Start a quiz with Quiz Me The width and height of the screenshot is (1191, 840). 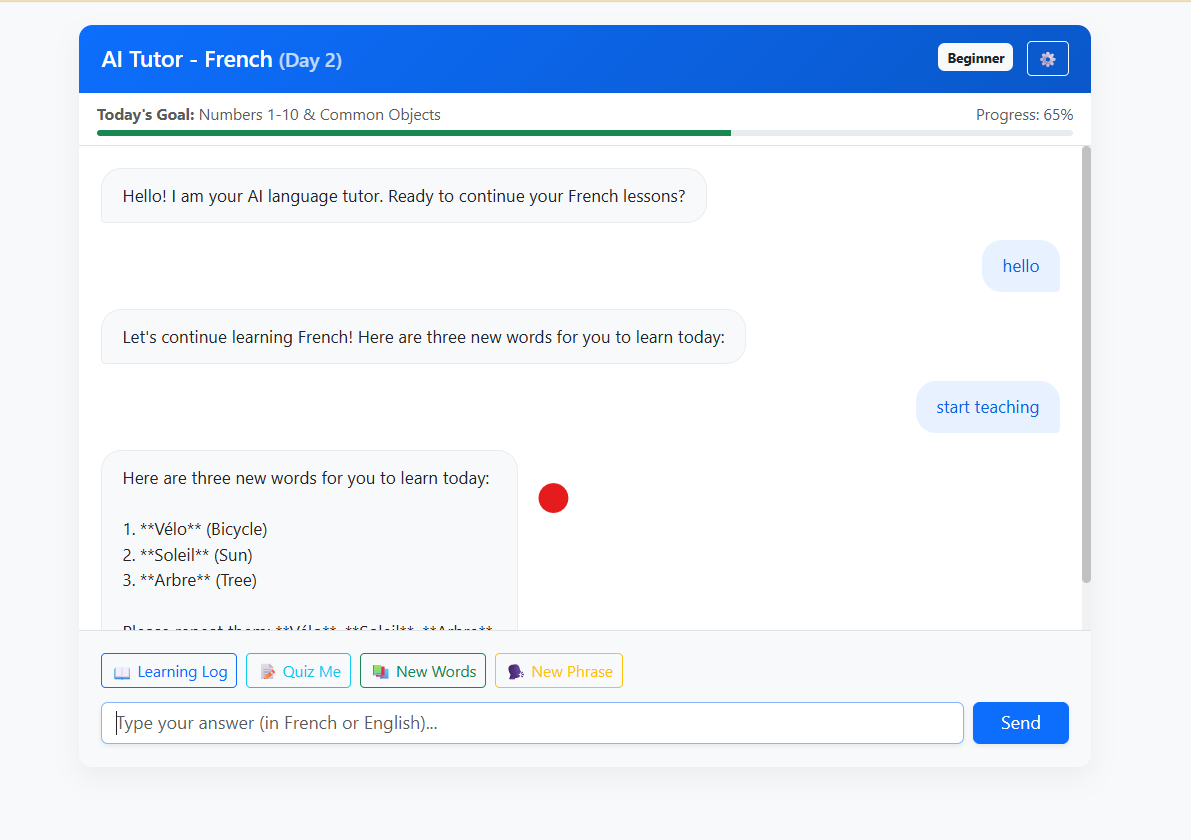coord(298,670)
